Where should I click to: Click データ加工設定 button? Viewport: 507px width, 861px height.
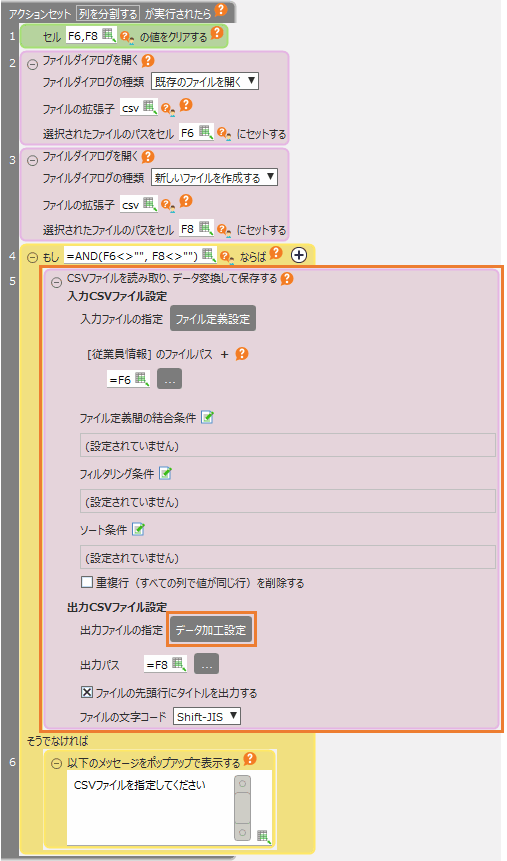[x=211, y=630]
